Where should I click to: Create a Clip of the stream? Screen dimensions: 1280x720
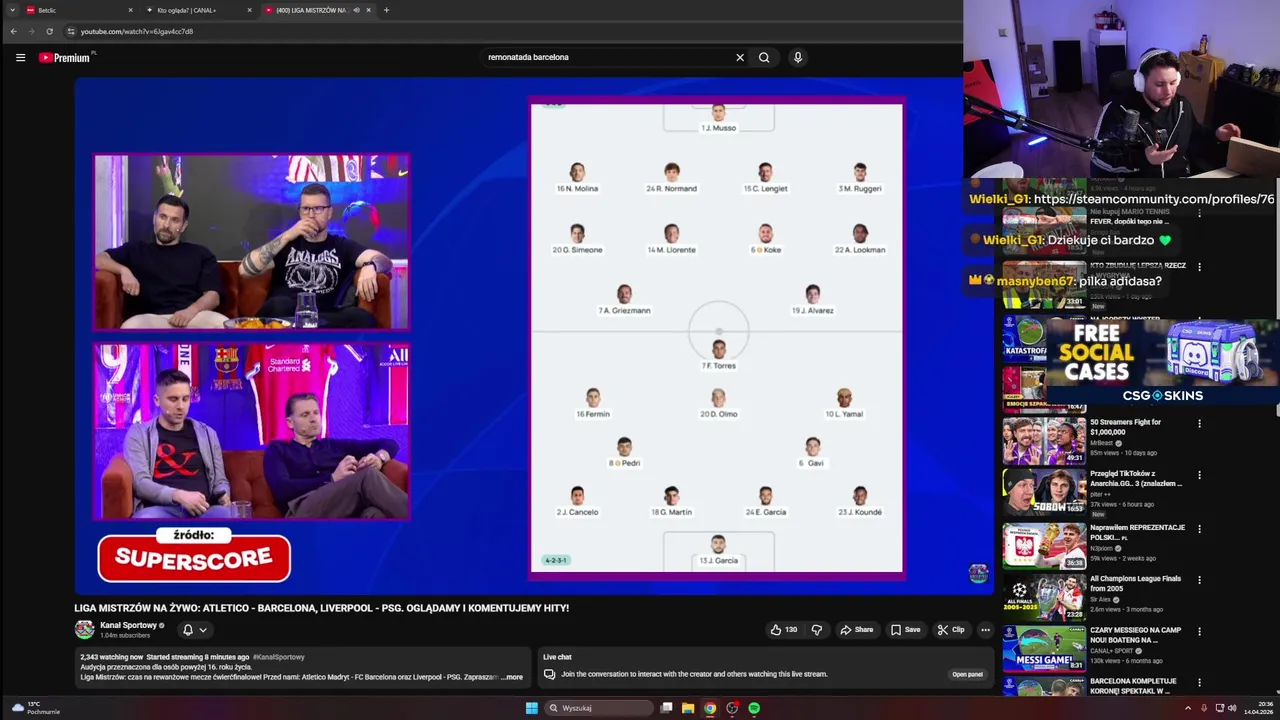coord(951,630)
